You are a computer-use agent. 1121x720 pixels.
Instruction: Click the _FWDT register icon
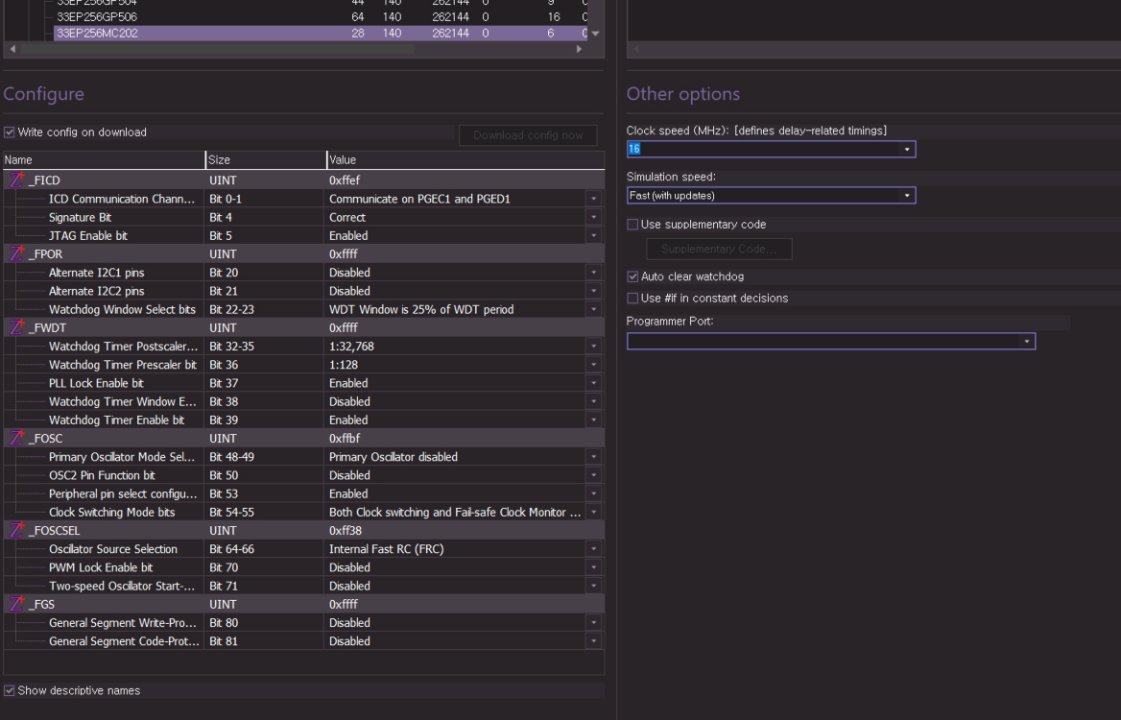(16, 328)
